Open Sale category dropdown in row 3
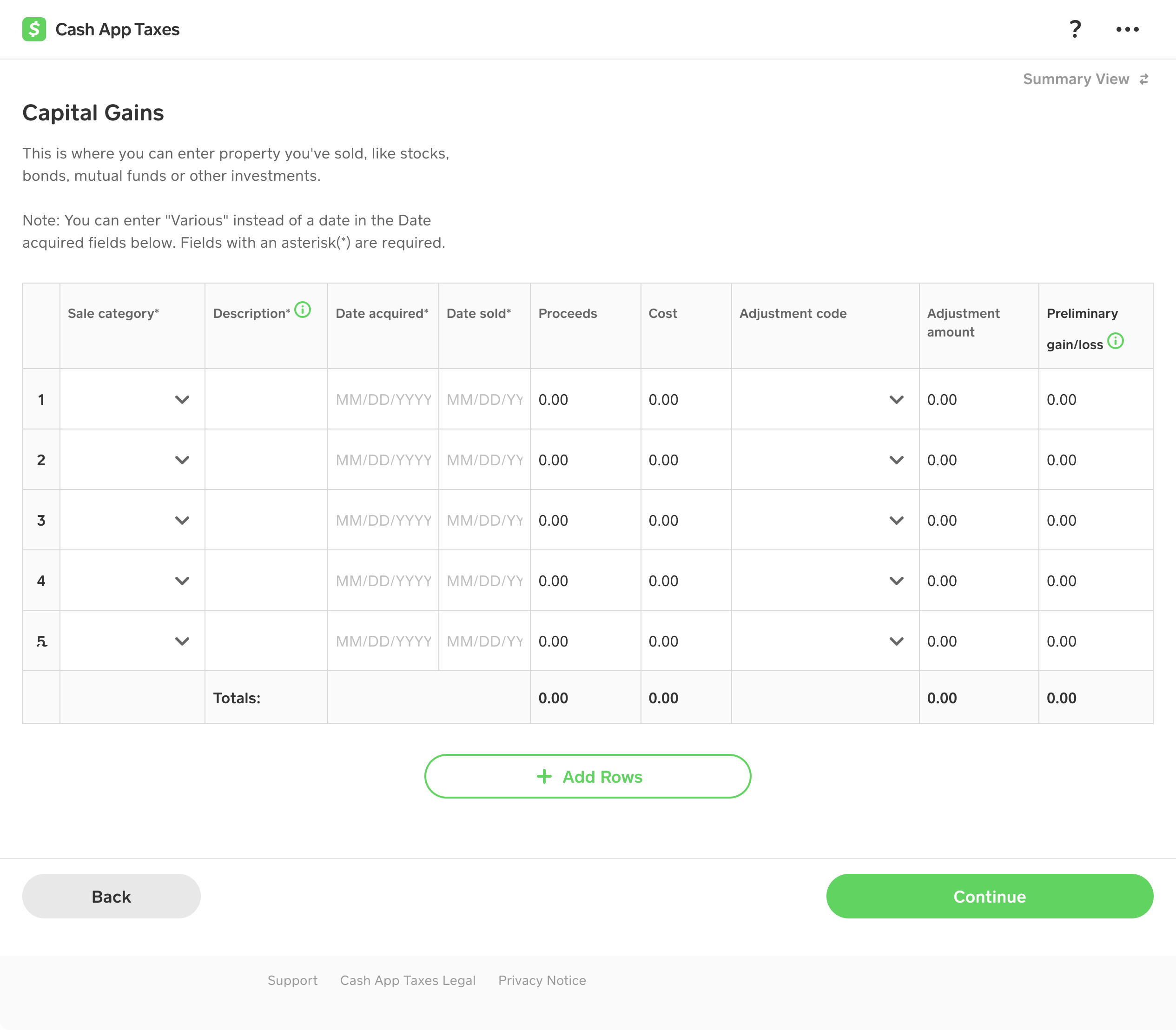The width and height of the screenshot is (1176, 1030). (x=132, y=520)
